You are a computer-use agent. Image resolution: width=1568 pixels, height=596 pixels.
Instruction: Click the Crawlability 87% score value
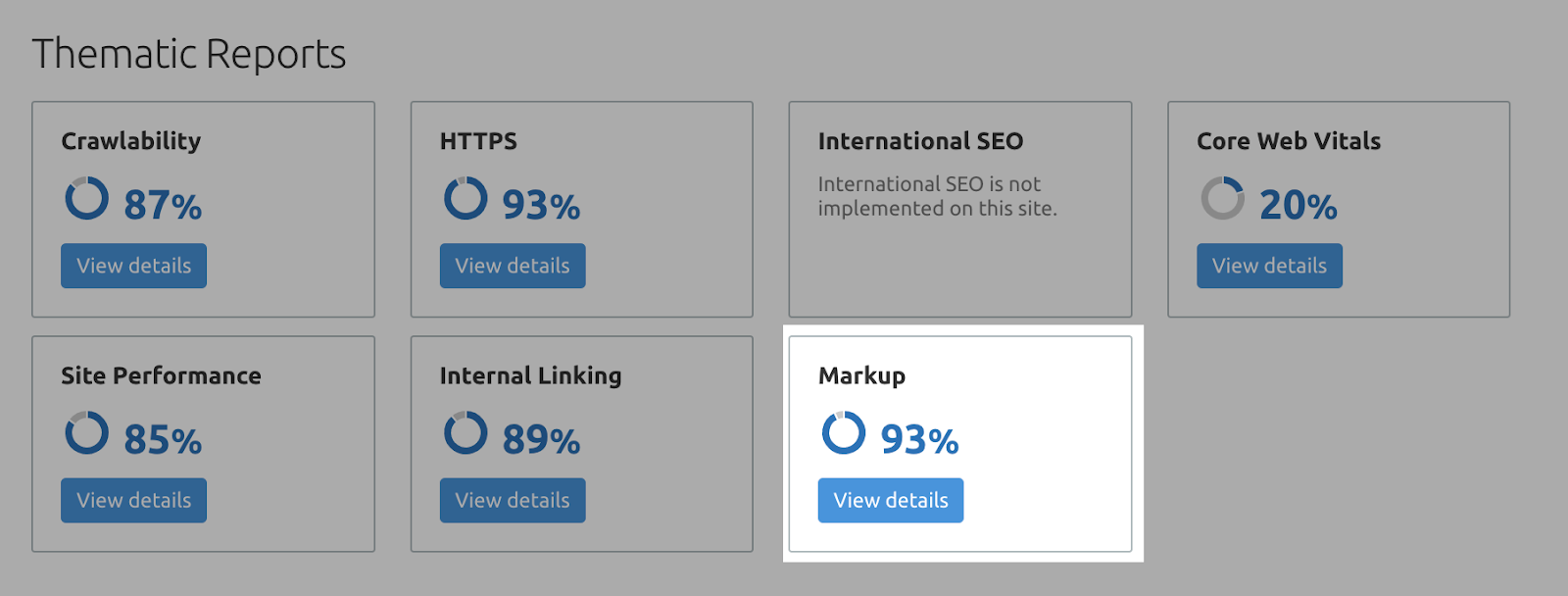[x=163, y=206]
